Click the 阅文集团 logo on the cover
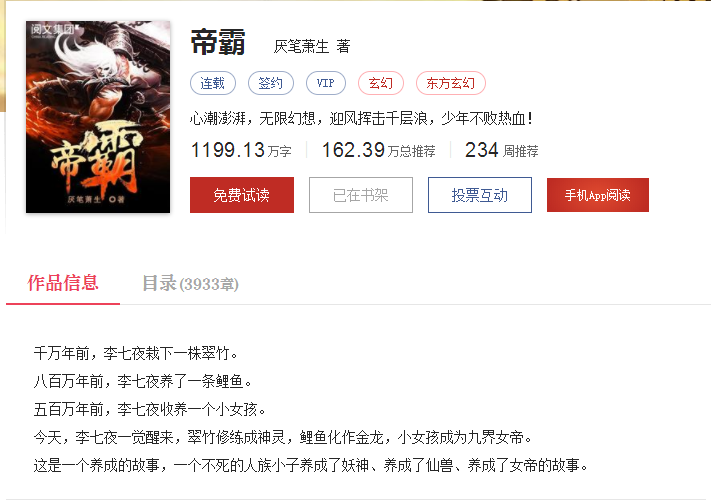711x500 pixels. (54, 30)
